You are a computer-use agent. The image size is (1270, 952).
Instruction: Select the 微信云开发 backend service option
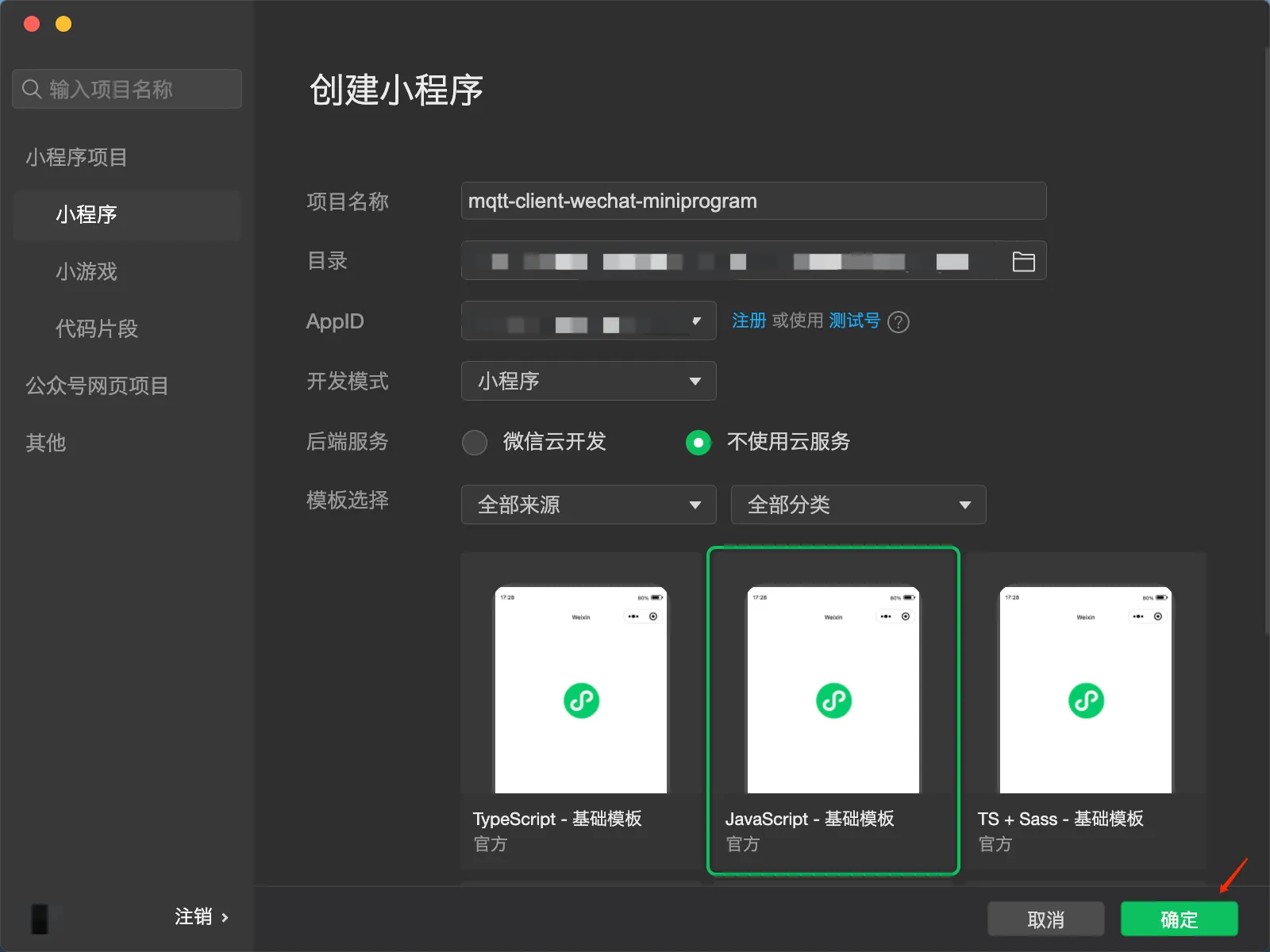pyautogui.click(x=474, y=442)
